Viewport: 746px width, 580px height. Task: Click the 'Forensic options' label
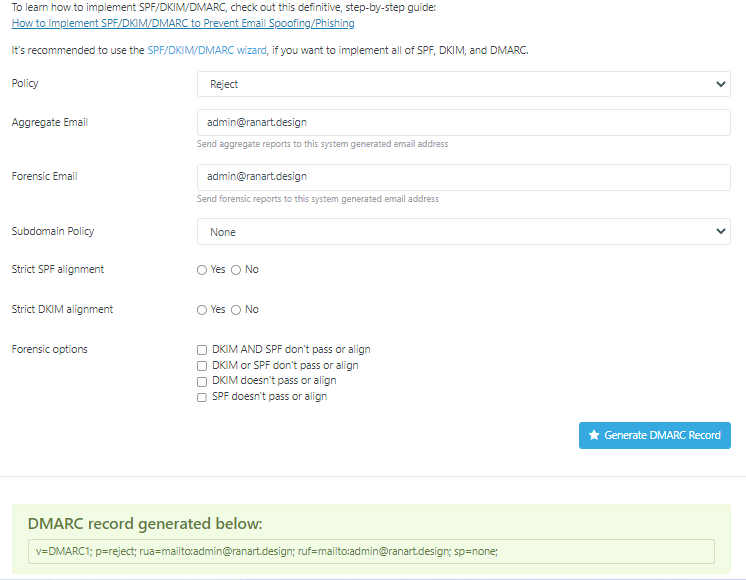[49, 349]
